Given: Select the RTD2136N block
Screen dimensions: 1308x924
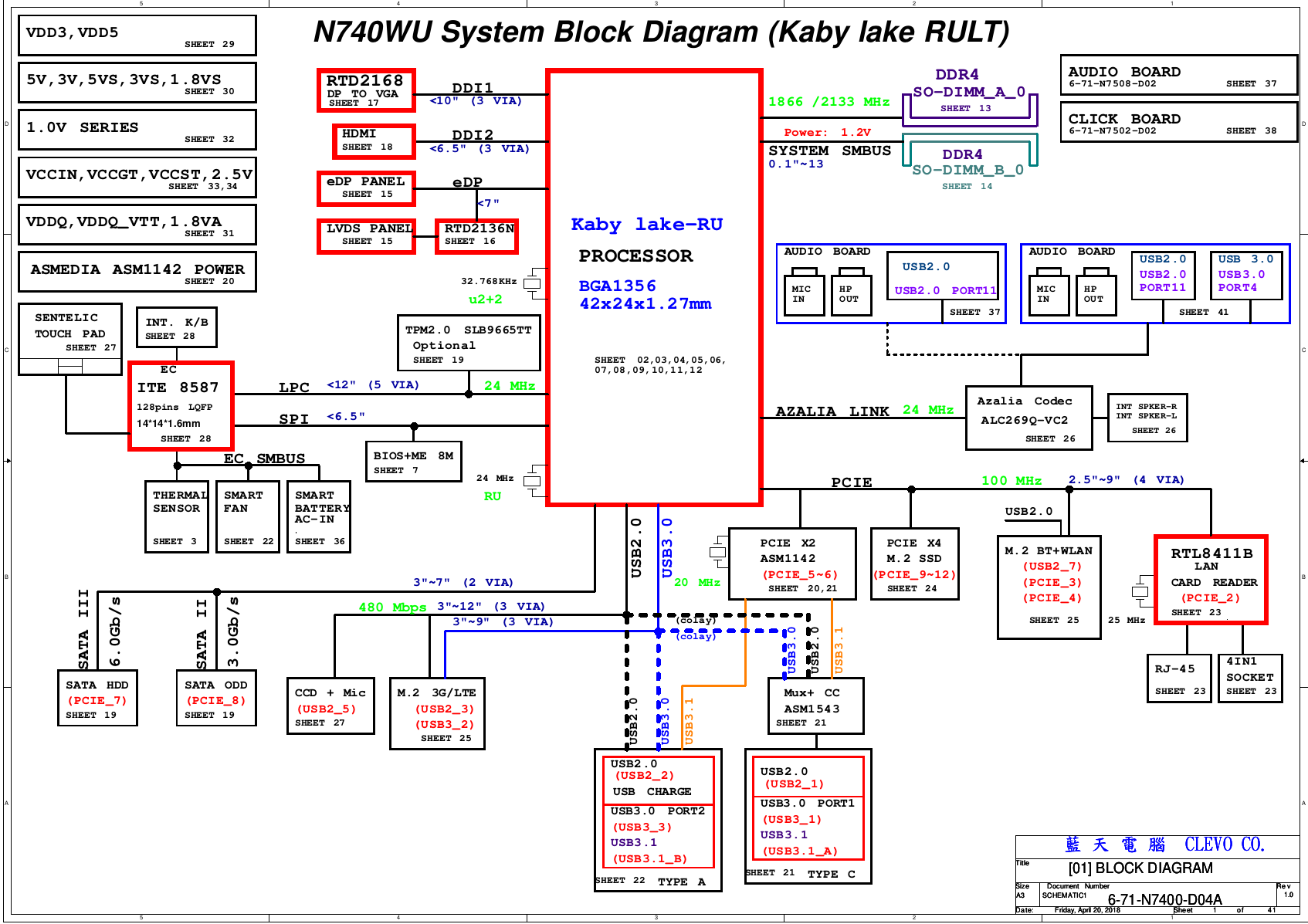Looking at the screenshot, I should tap(476, 236).
